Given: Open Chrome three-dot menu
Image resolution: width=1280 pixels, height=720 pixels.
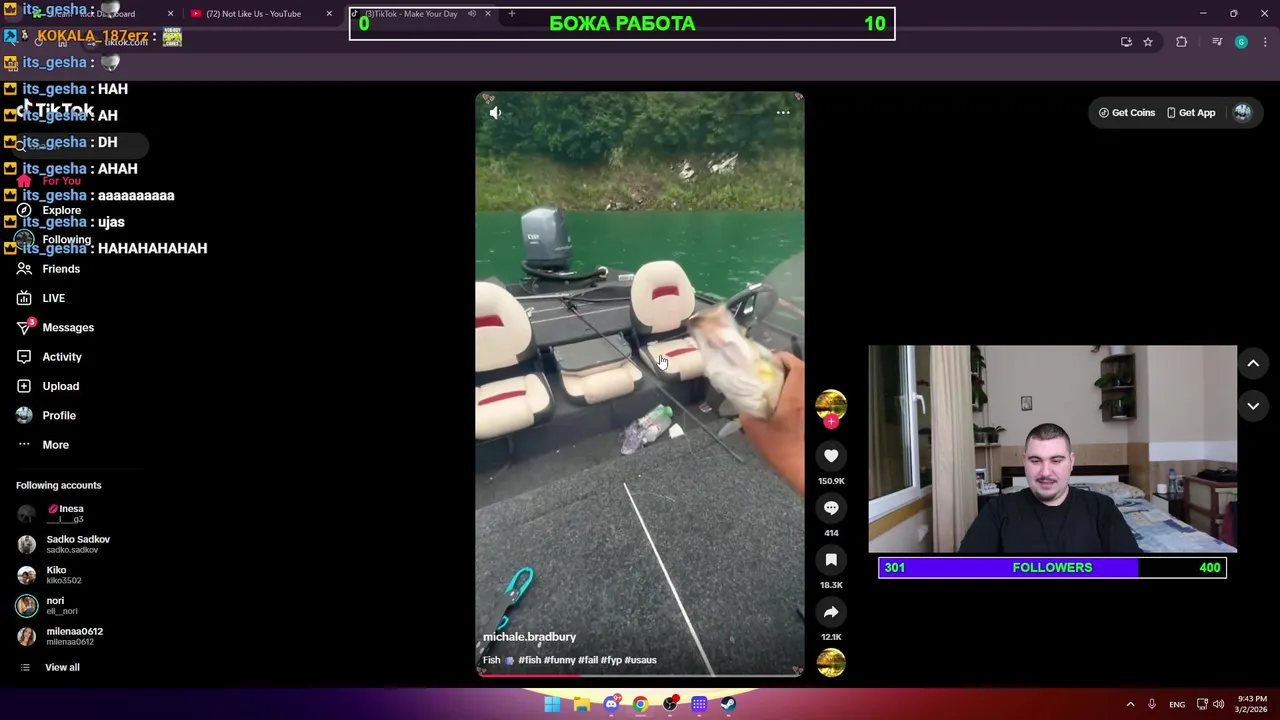Looking at the screenshot, I should coord(1265,42).
